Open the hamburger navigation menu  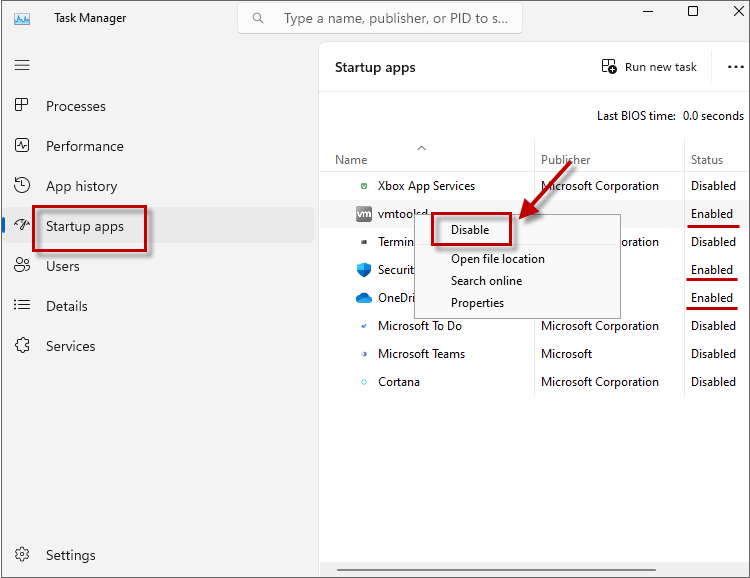tap(22, 65)
